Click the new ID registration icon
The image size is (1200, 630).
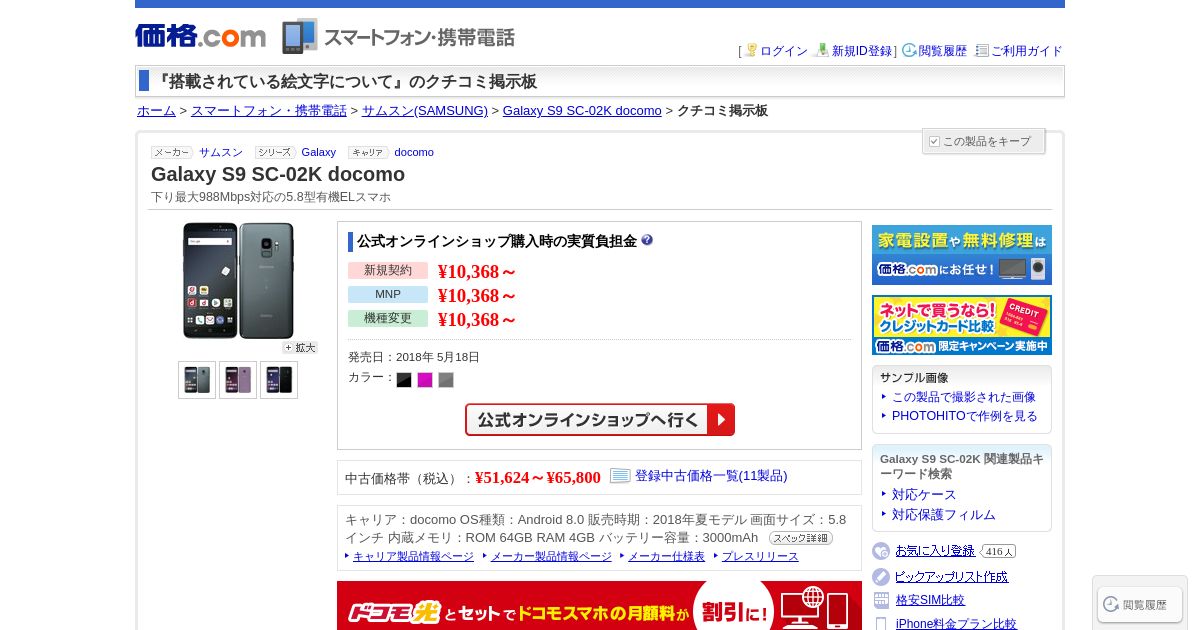pos(822,50)
